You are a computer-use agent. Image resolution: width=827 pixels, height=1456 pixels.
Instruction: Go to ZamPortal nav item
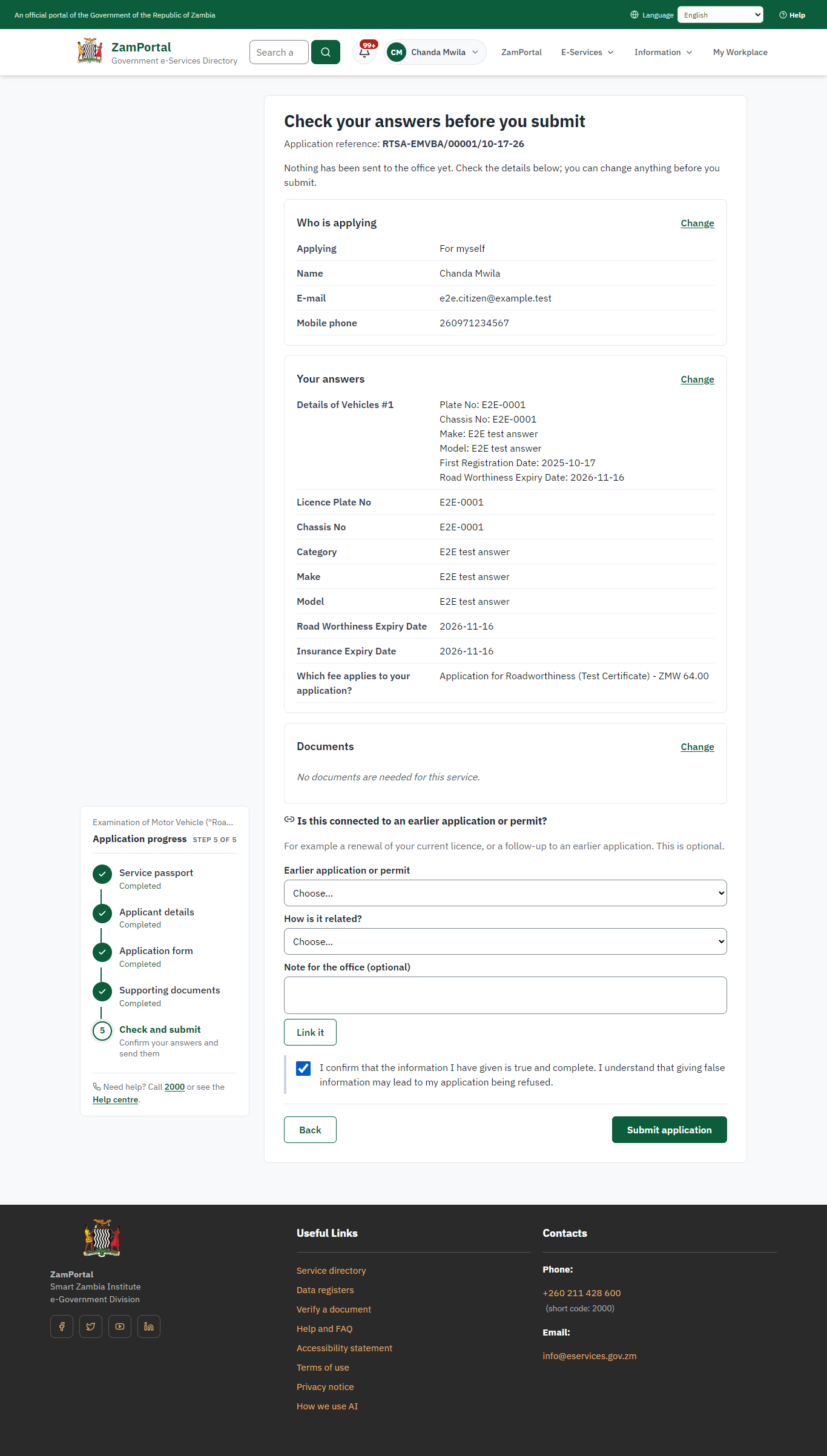click(521, 52)
